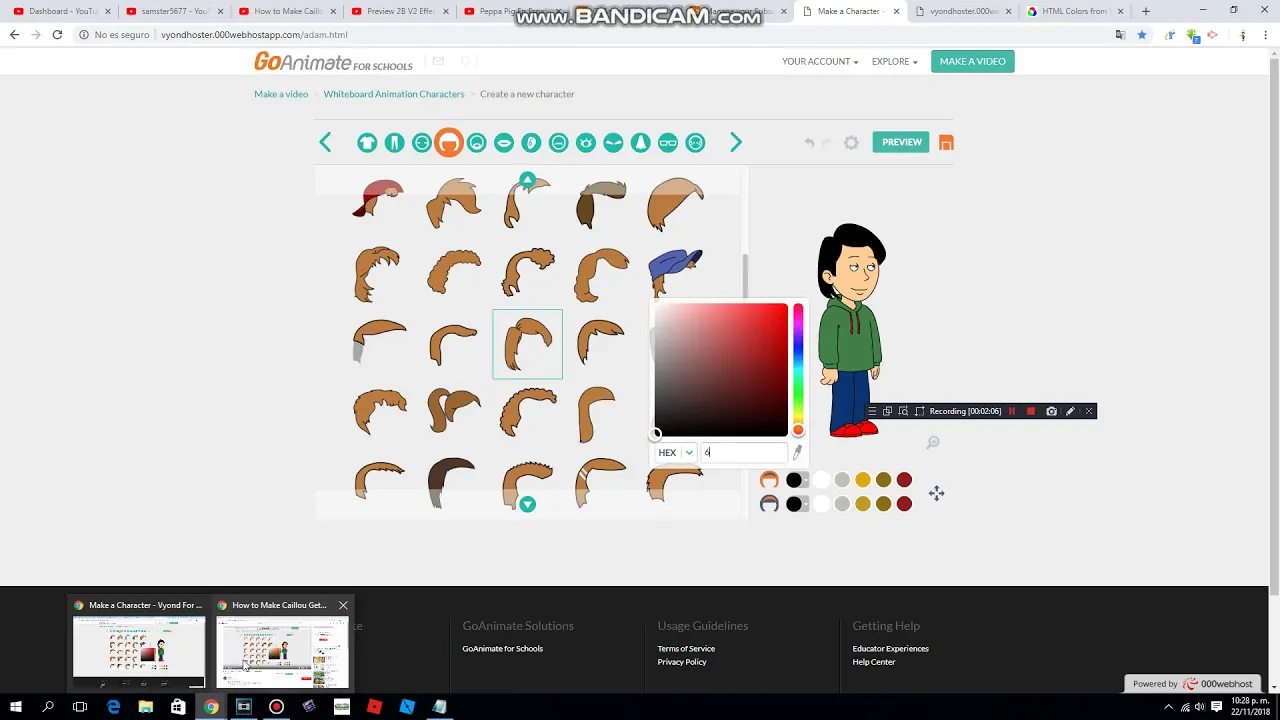Focus the HEX color value input

point(744,453)
